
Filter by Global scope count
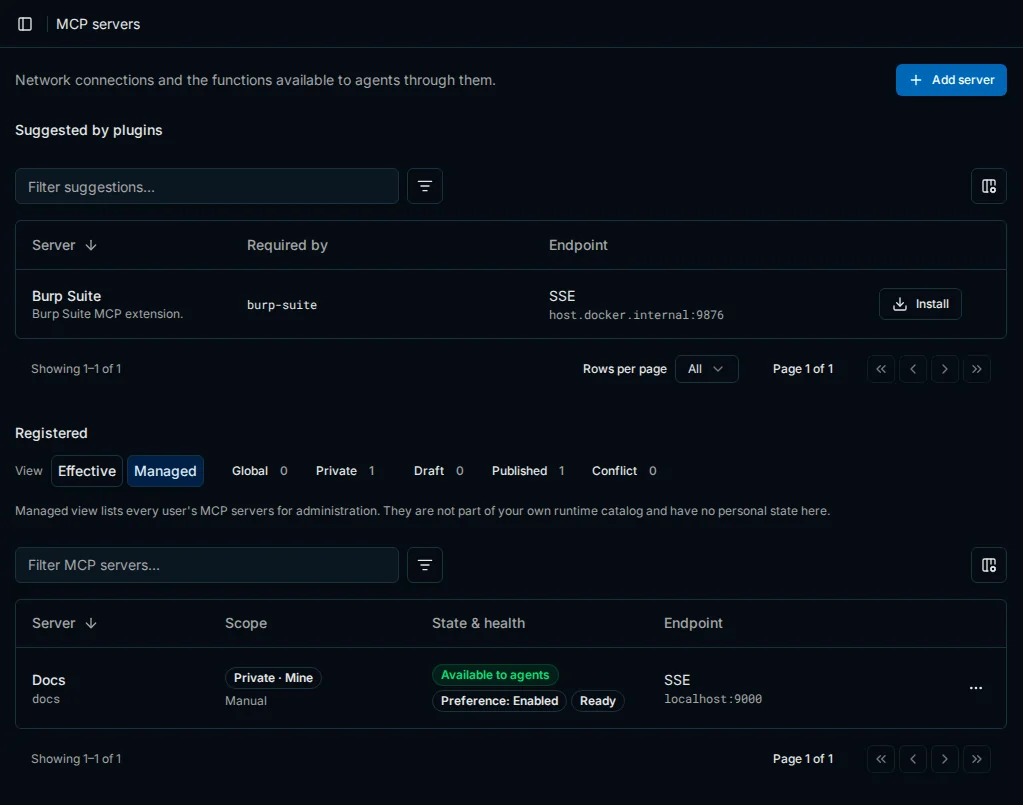click(x=260, y=471)
